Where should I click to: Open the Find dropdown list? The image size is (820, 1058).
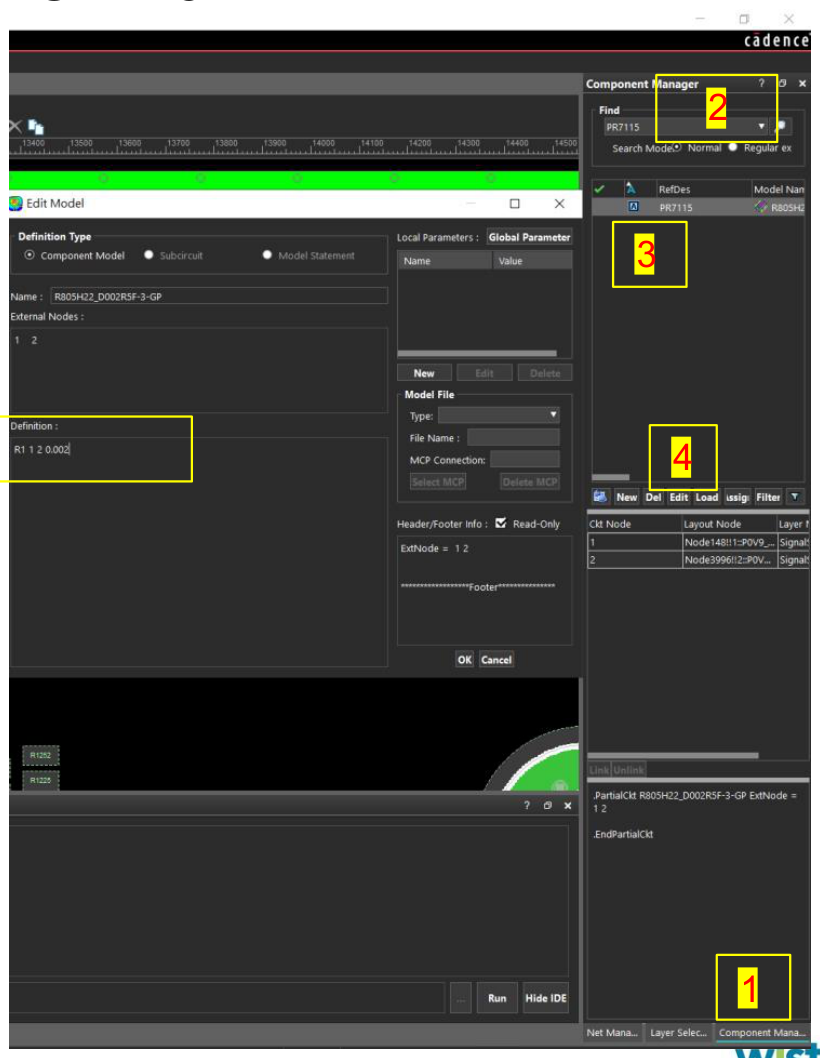[761, 126]
